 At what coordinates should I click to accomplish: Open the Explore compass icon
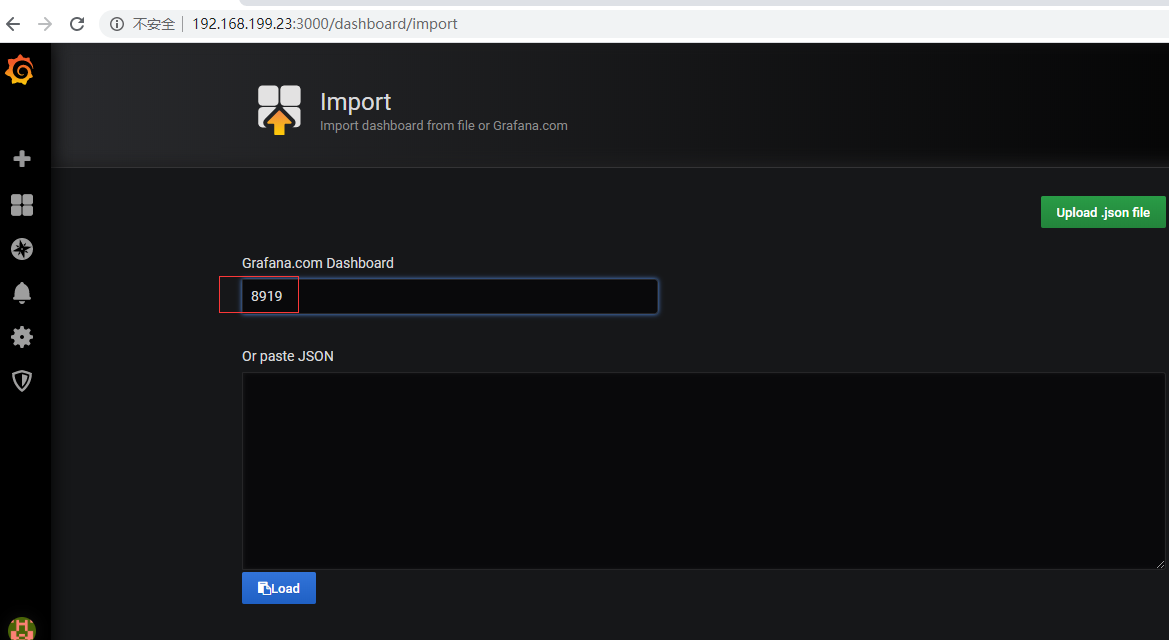22,249
